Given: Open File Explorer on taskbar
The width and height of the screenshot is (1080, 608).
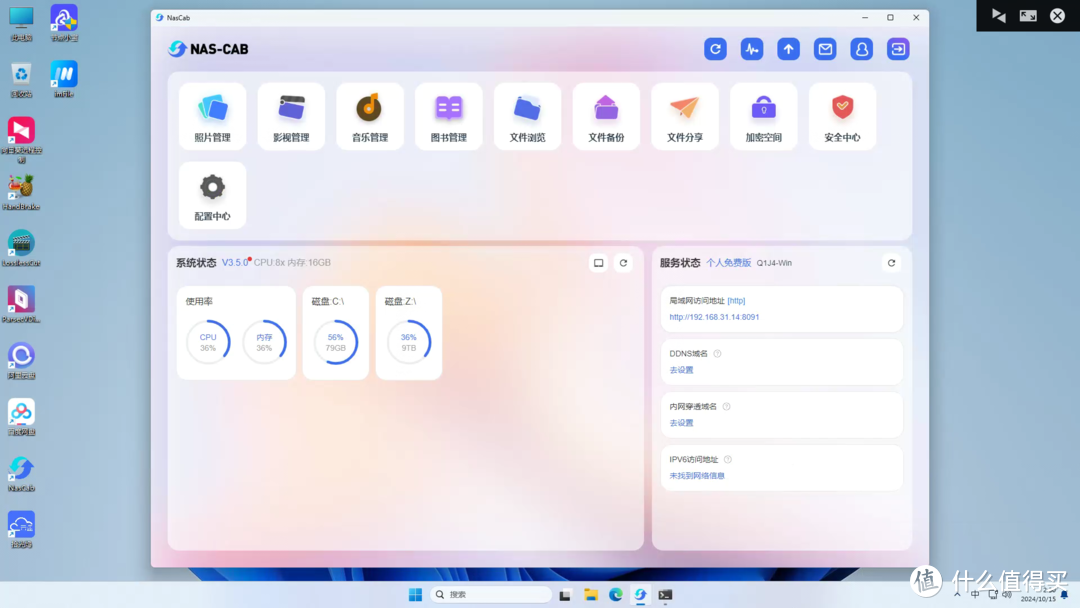Looking at the screenshot, I should [591, 595].
